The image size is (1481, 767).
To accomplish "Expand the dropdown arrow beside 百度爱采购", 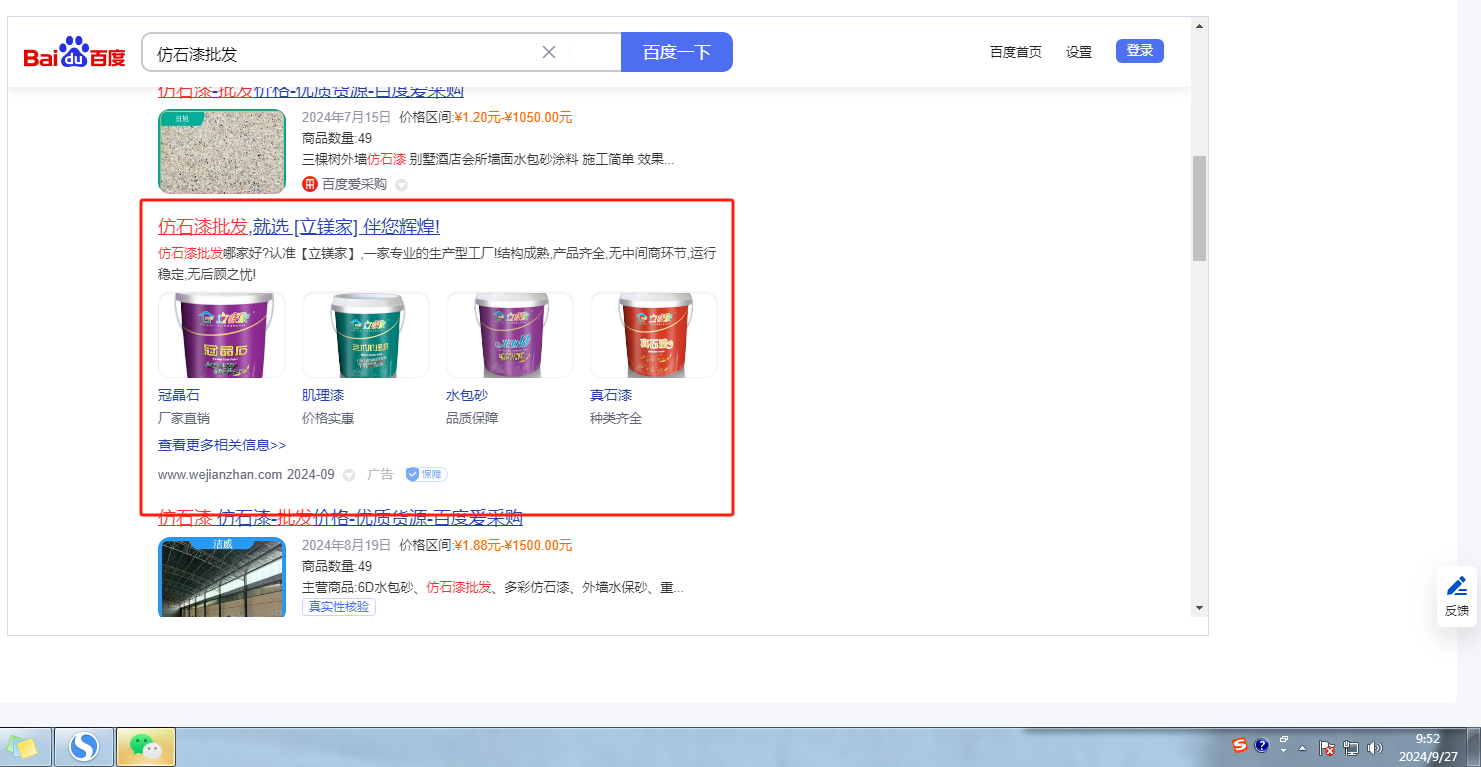I will [x=401, y=185].
